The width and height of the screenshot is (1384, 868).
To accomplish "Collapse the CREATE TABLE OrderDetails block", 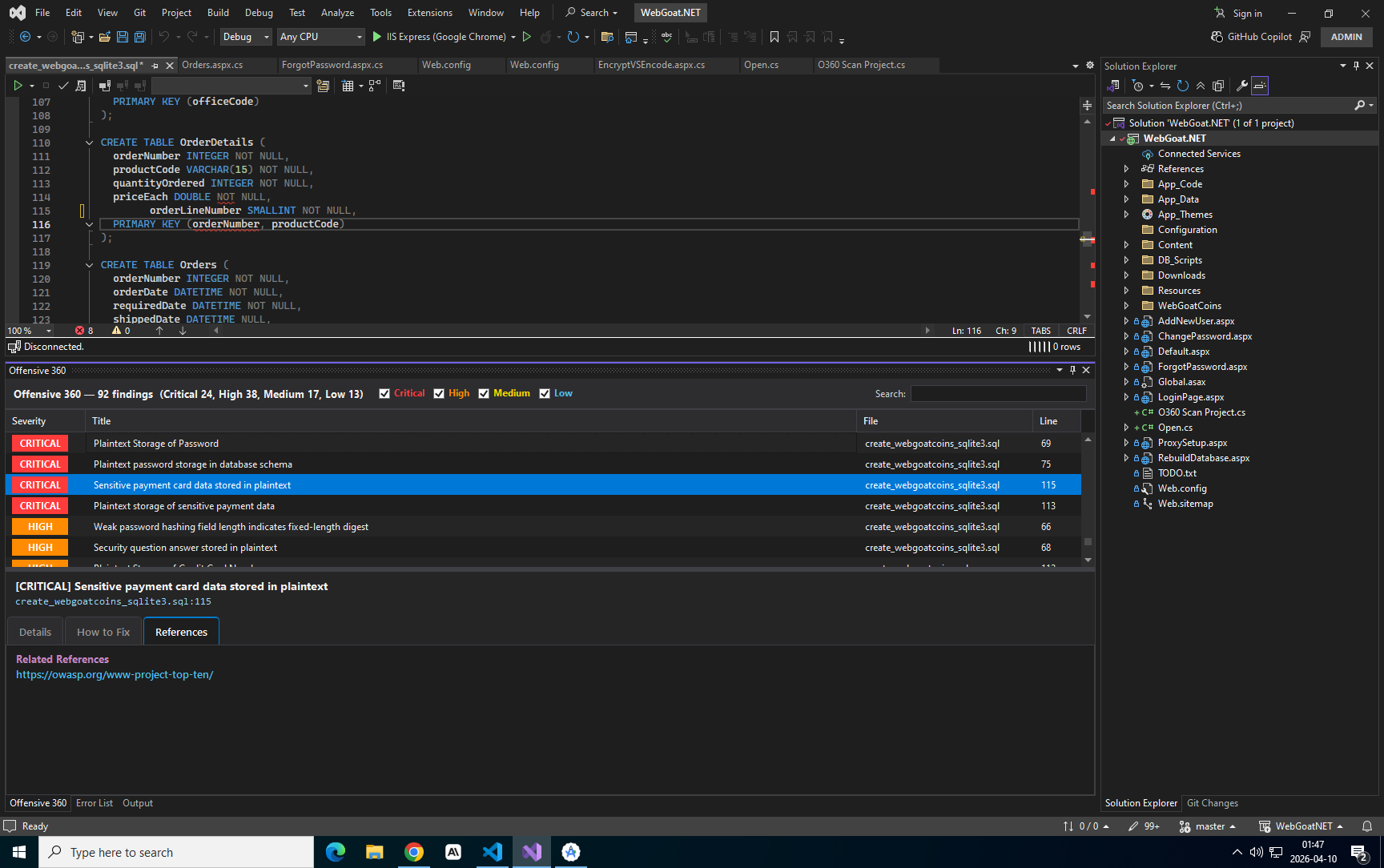I will pyautogui.click(x=90, y=143).
